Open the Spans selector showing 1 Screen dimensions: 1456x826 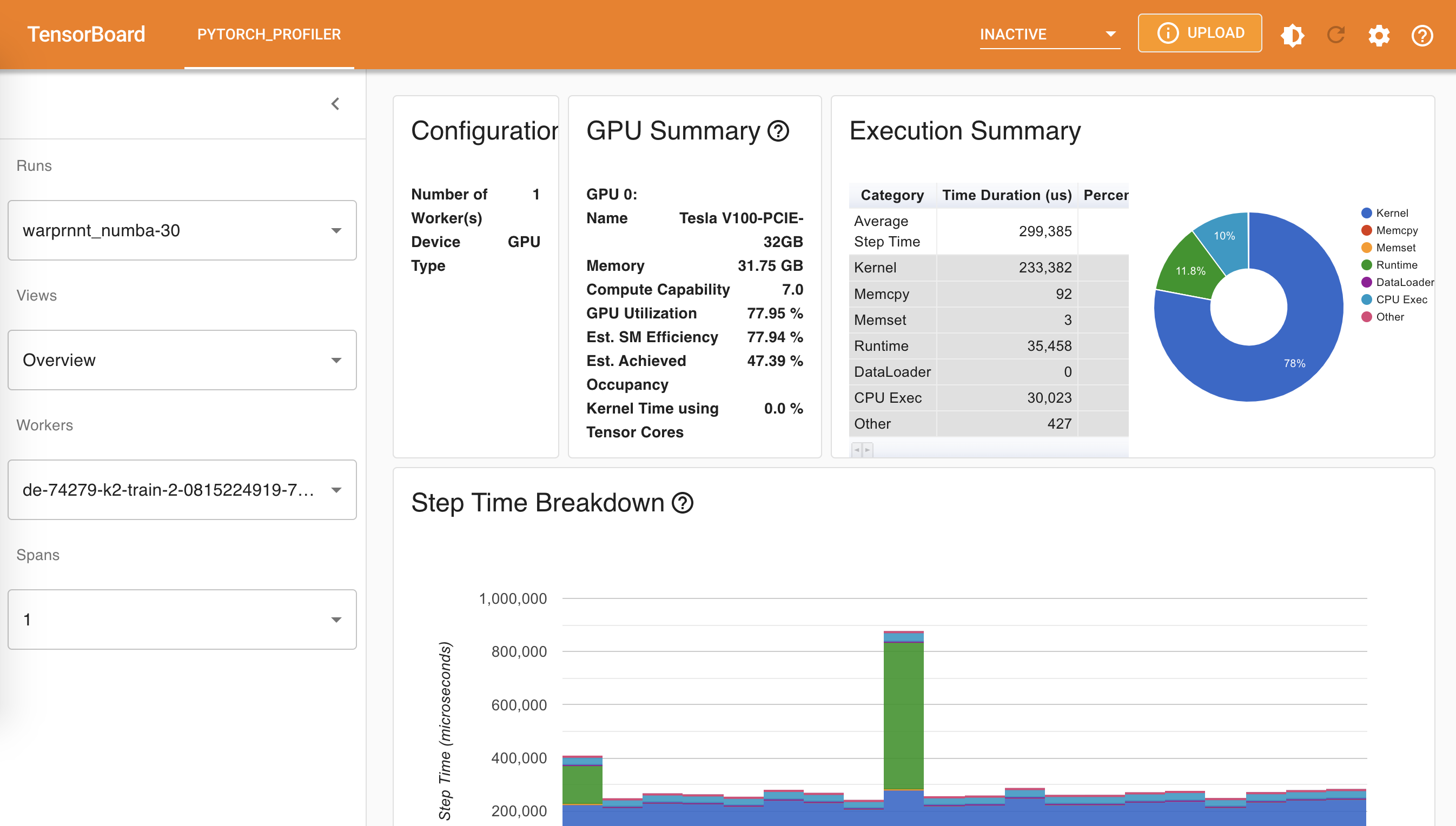point(182,619)
